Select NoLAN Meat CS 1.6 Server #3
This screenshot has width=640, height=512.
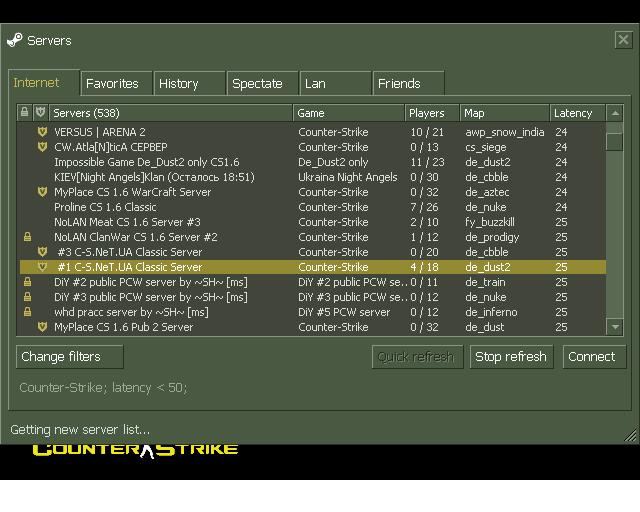(313, 222)
